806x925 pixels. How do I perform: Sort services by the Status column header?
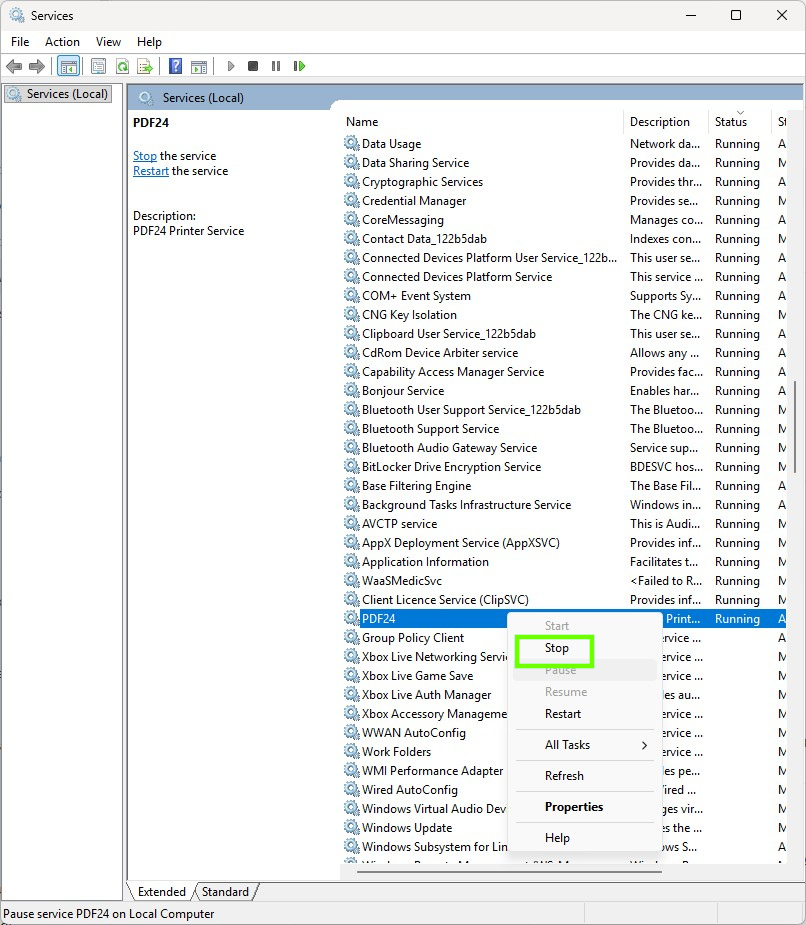pyautogui.click(x=731, y=122)
